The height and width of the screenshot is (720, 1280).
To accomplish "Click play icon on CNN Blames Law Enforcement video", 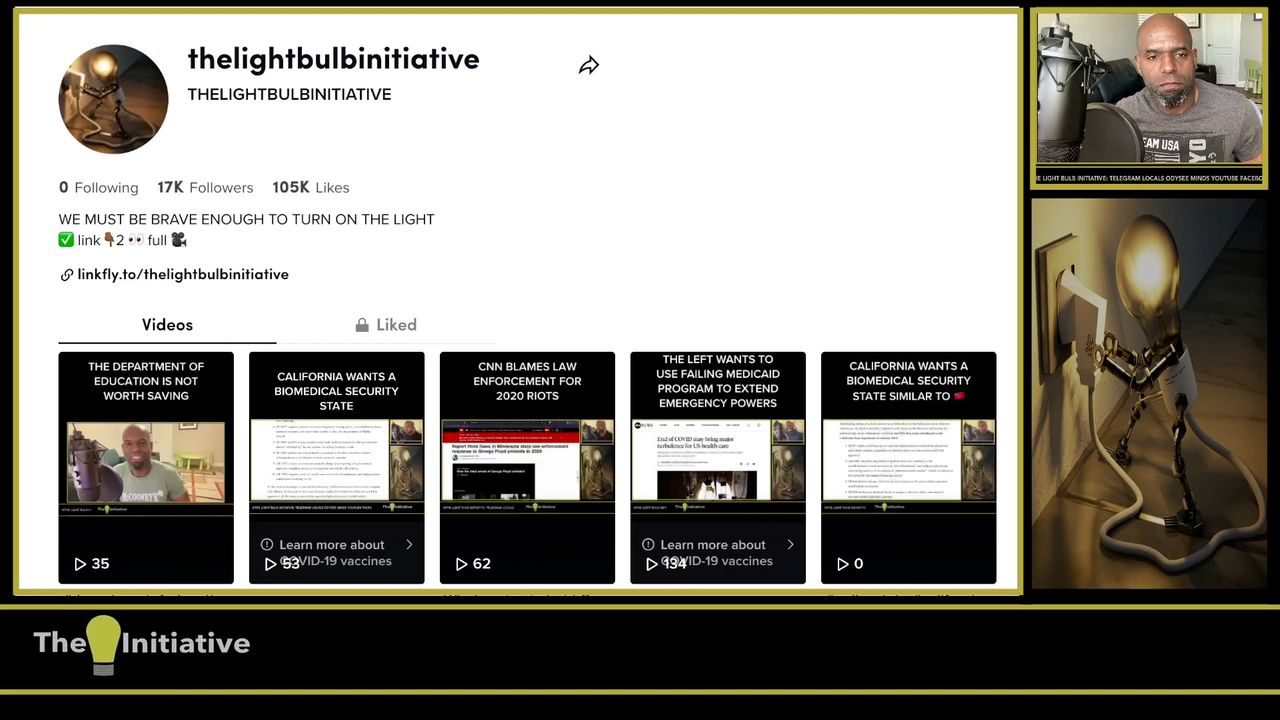I will 461,564.
